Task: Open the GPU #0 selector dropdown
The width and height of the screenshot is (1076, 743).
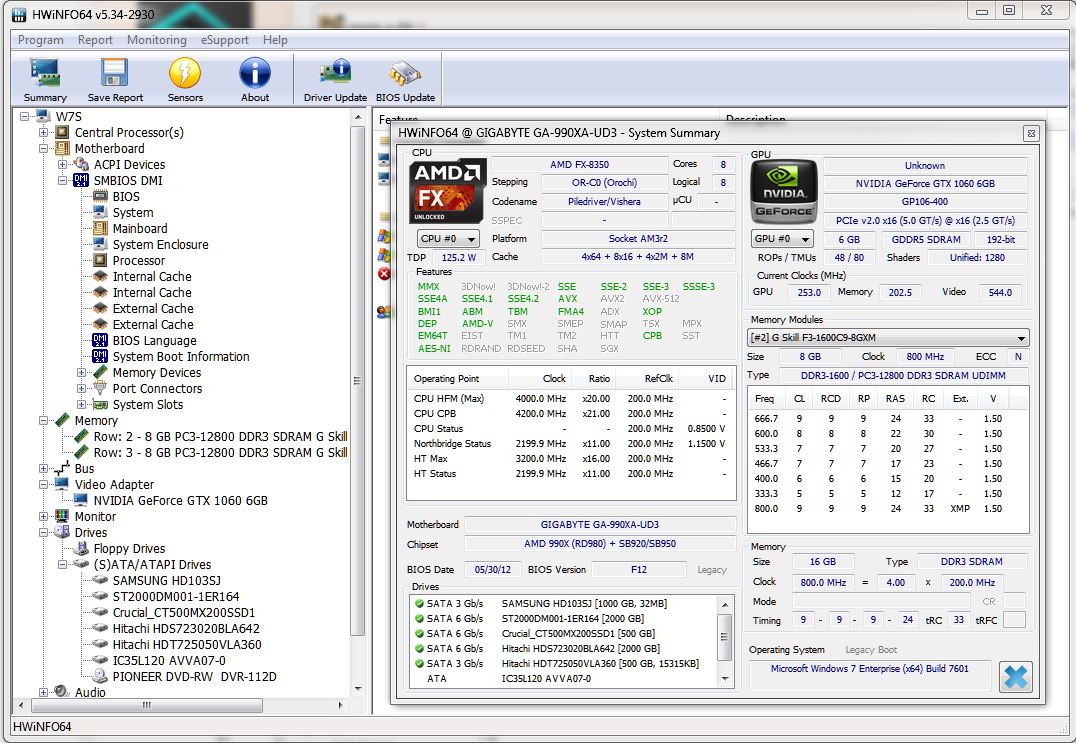Action: click(x=782, y=239)
